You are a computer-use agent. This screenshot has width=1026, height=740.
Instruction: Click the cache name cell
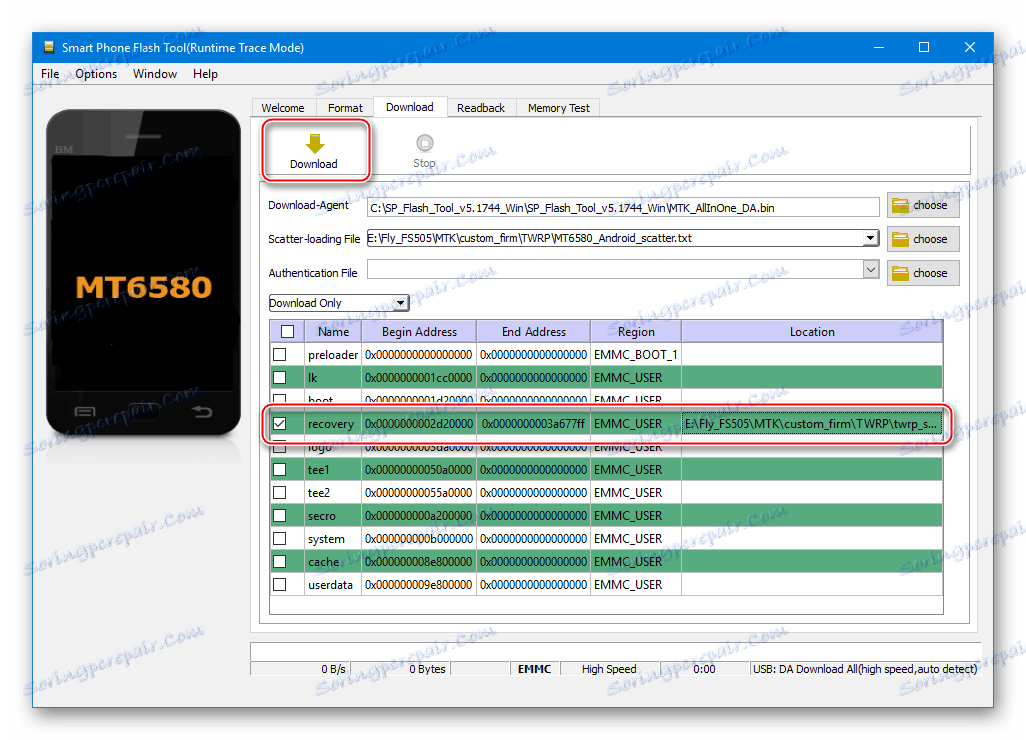(x=333, y=561)
